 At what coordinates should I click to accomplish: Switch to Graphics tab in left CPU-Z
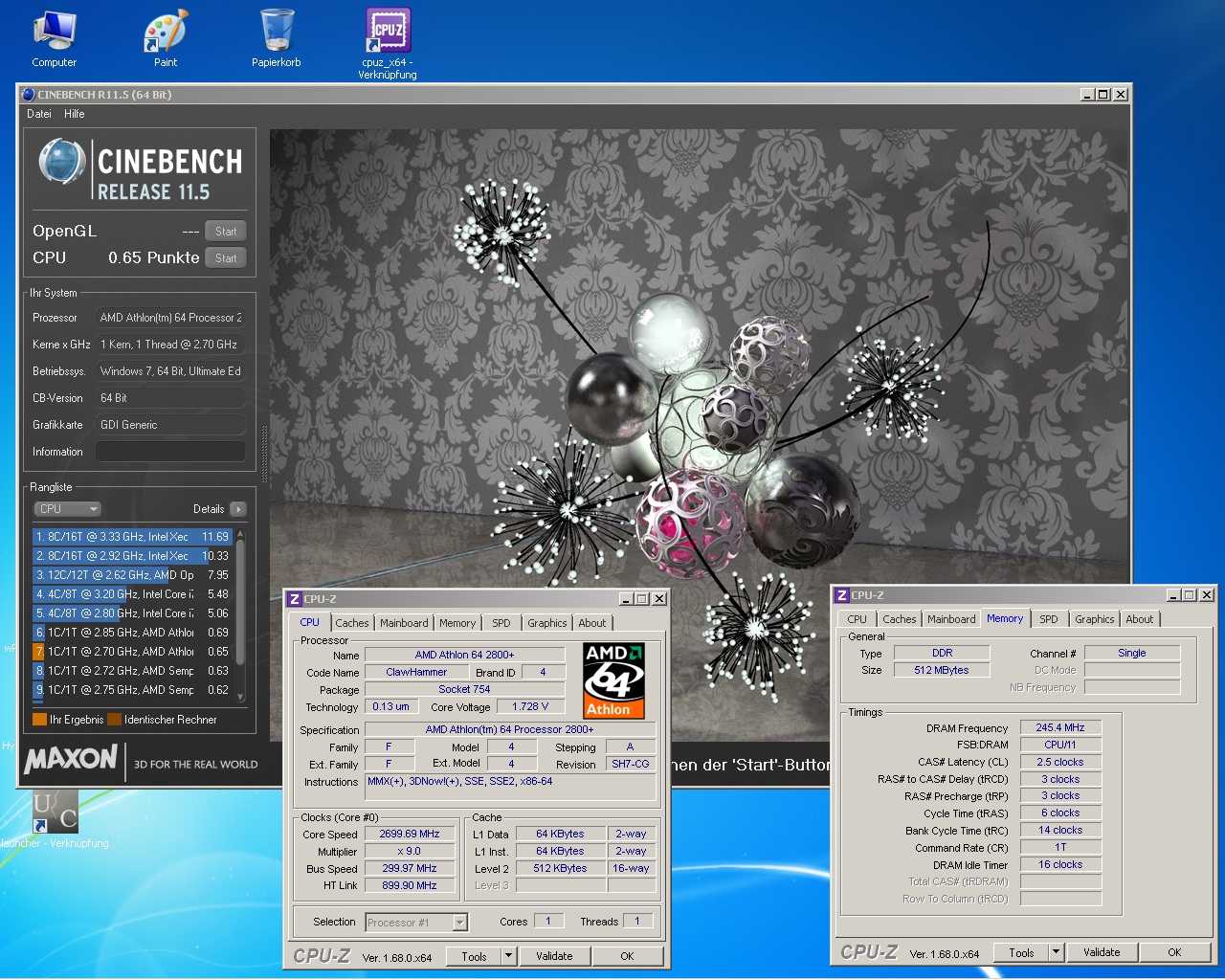click(547, 623)
